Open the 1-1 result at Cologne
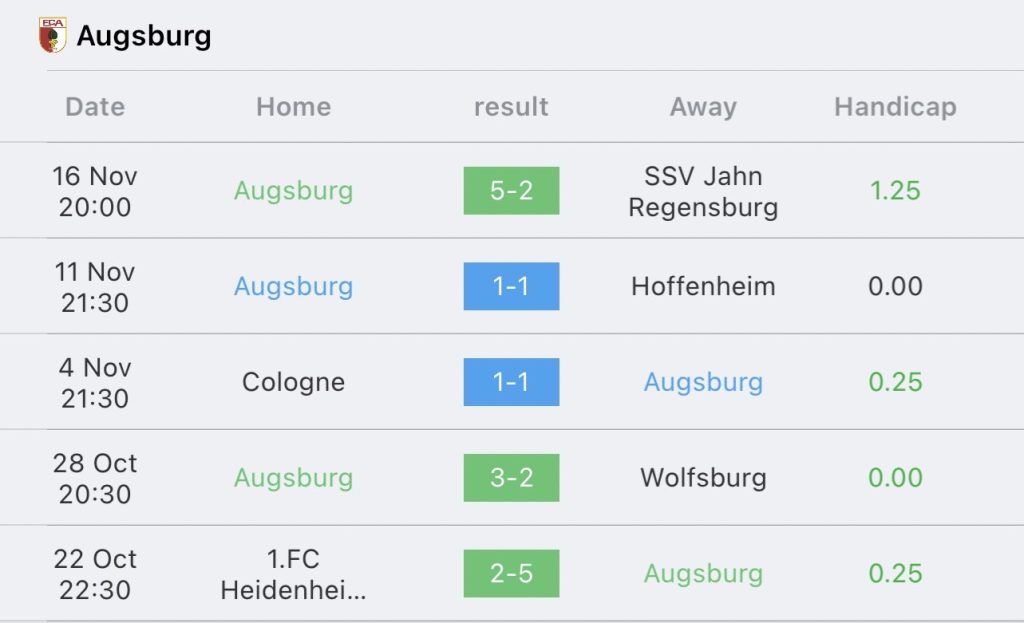The height and width of the screenshot is (623, 1024). [x=511, y=382]
